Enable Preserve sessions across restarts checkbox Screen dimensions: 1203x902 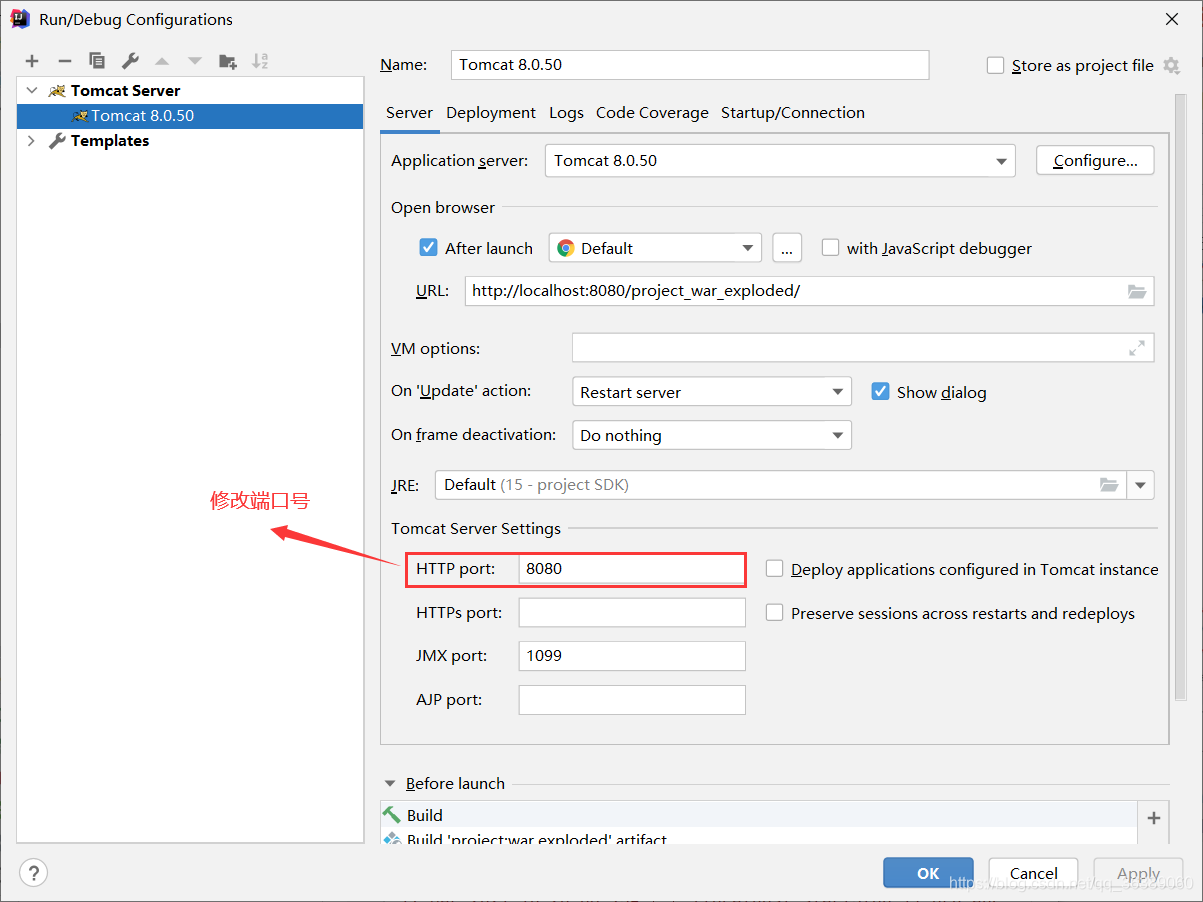(x=774, y=613)
